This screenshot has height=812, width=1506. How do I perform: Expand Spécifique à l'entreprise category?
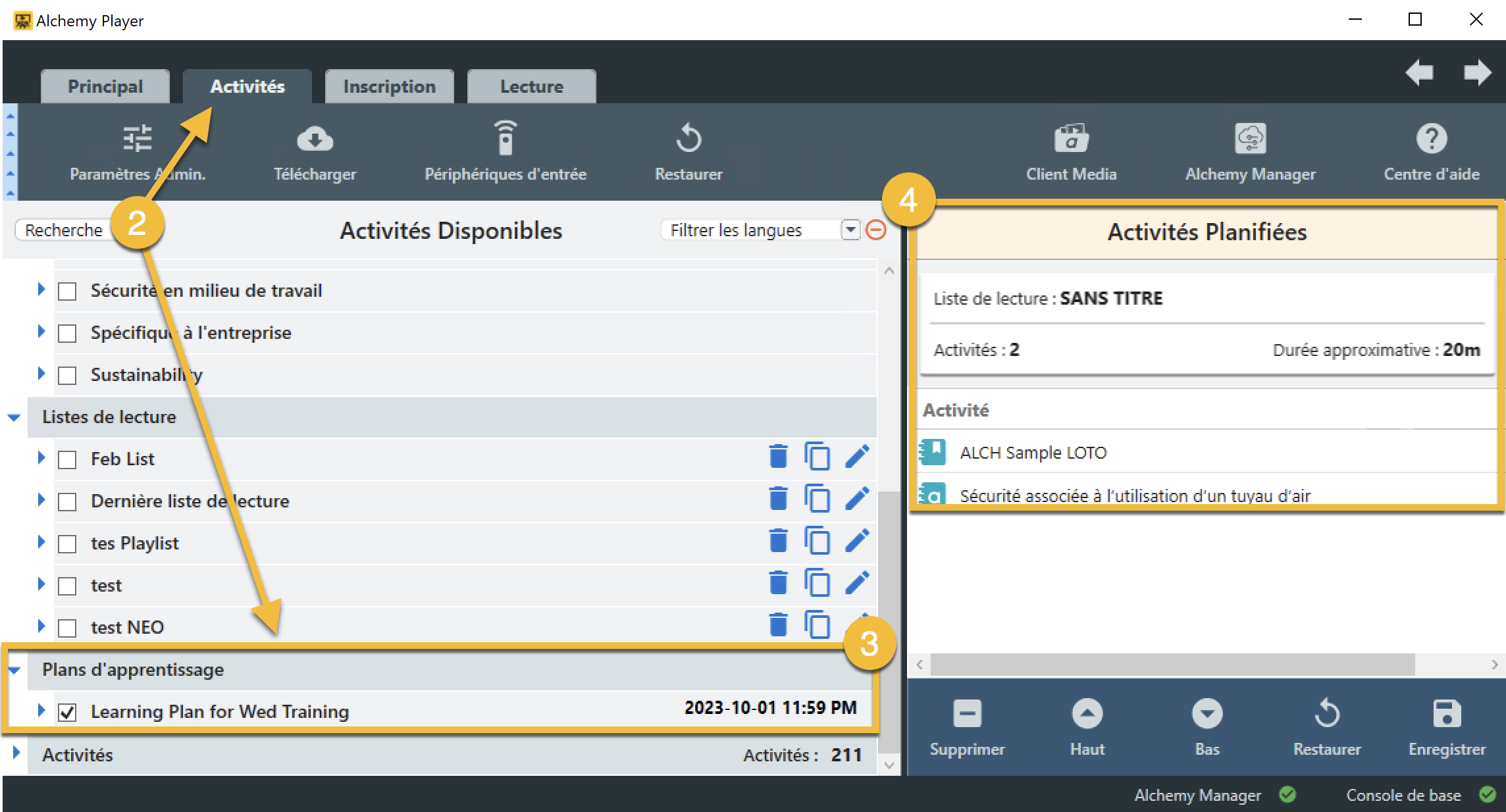coord(41,331)
